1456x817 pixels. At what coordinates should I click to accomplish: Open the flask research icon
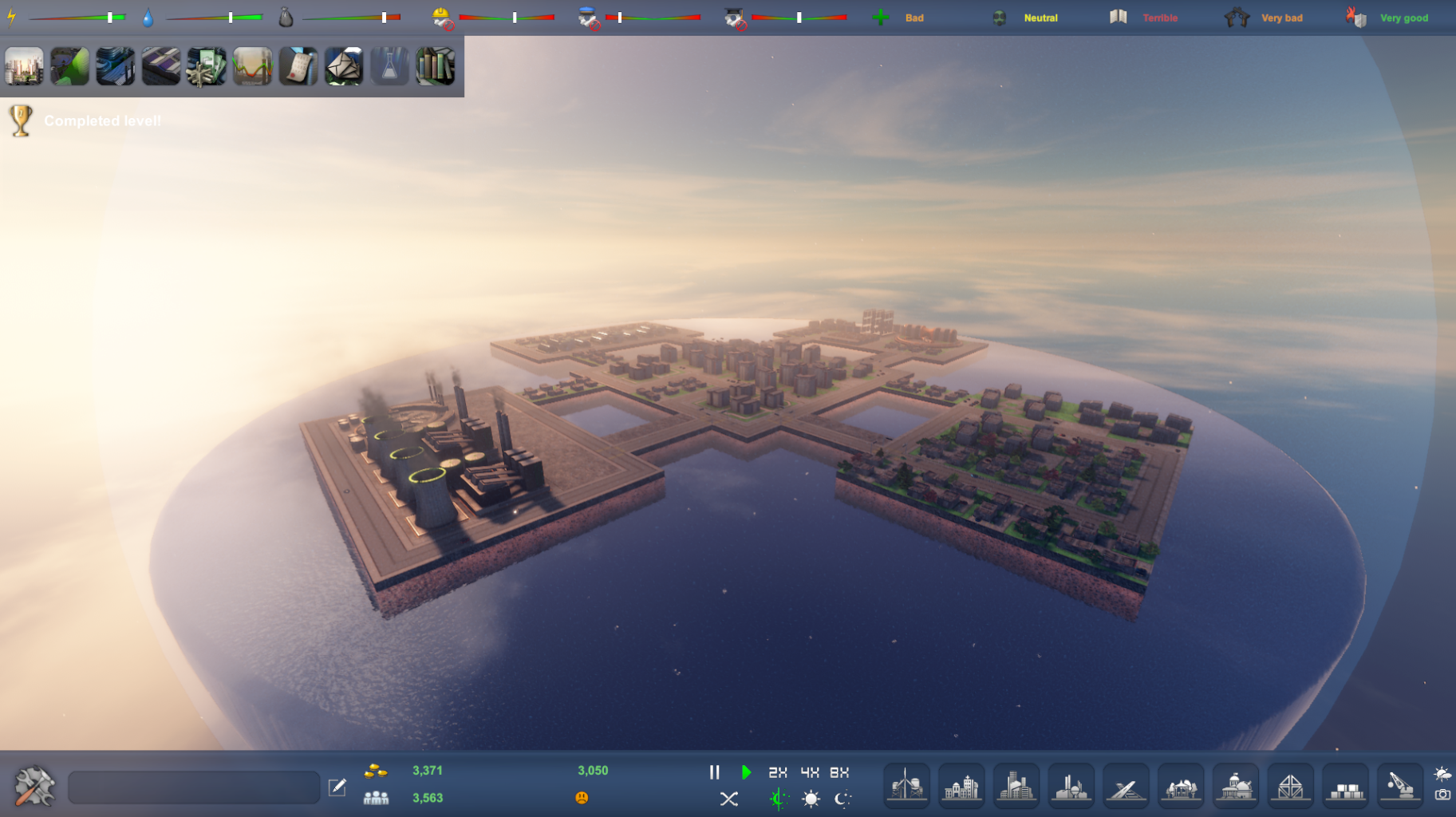click(389, 66)
